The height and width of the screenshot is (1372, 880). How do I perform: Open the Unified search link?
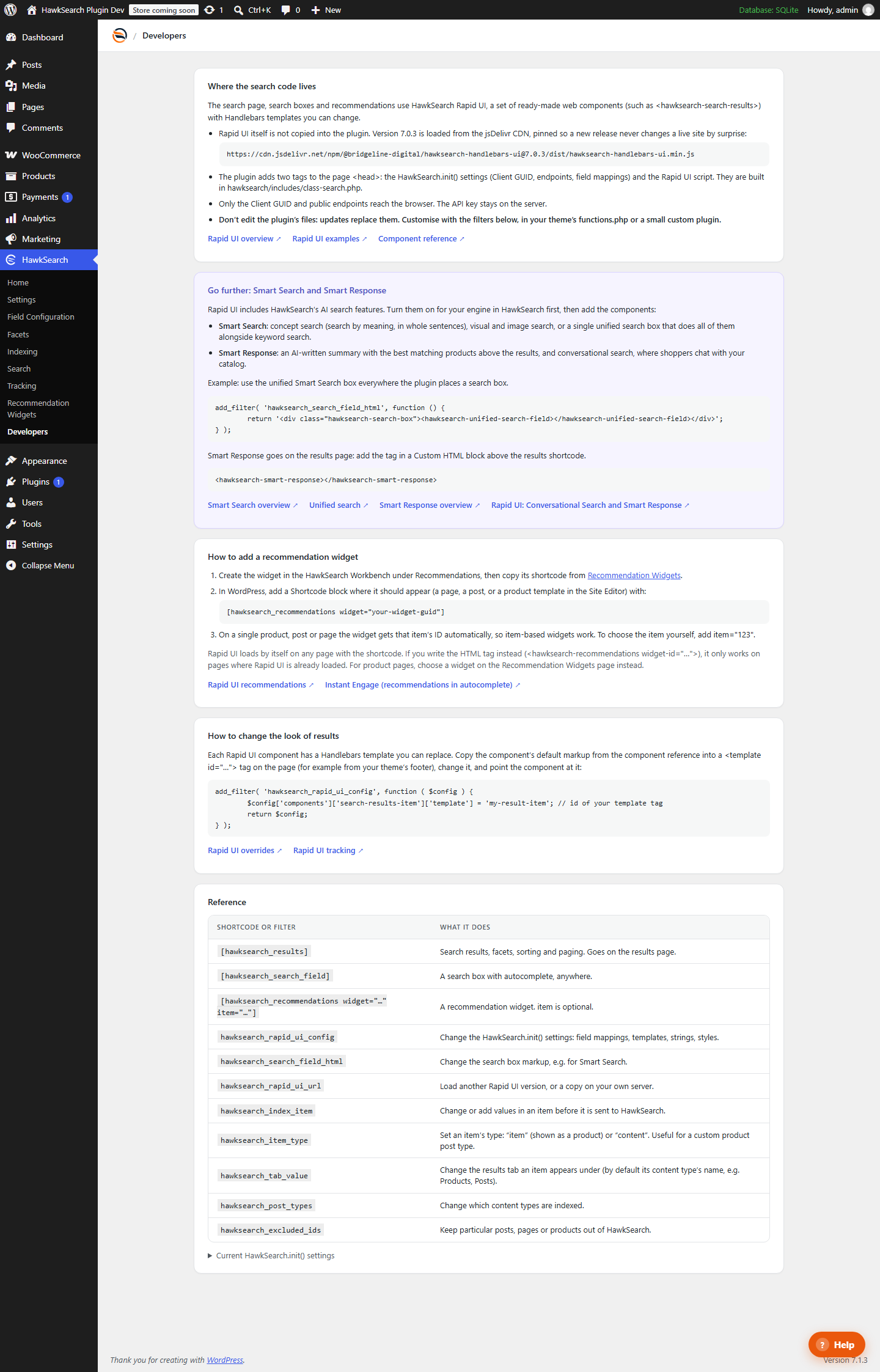[339, 505]
